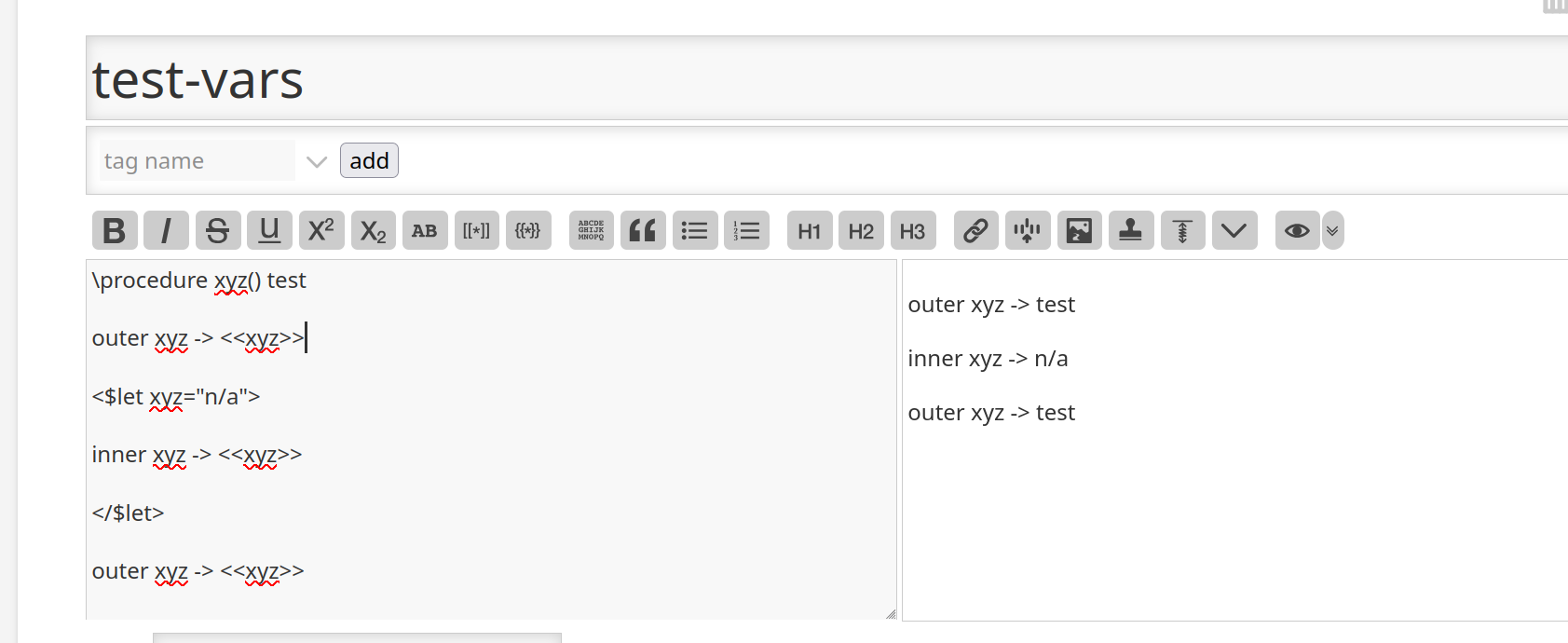Toggle the bulleted list format
The height and width of the screenshot is (643, 1568).
pos(694,230)
